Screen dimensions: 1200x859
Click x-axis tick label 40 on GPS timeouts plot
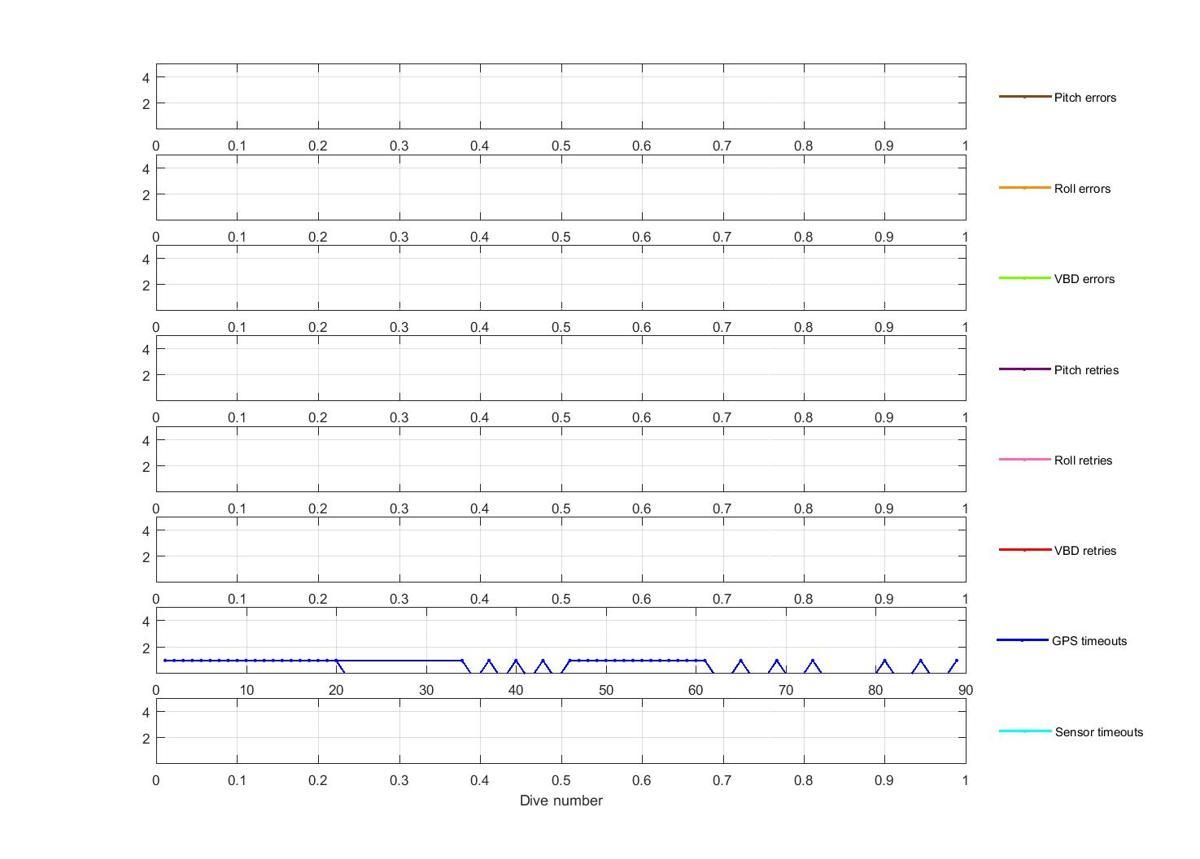(x=516, y=690)
